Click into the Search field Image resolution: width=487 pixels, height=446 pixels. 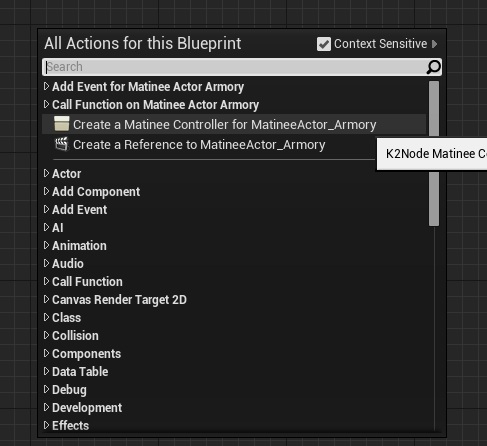235,67
